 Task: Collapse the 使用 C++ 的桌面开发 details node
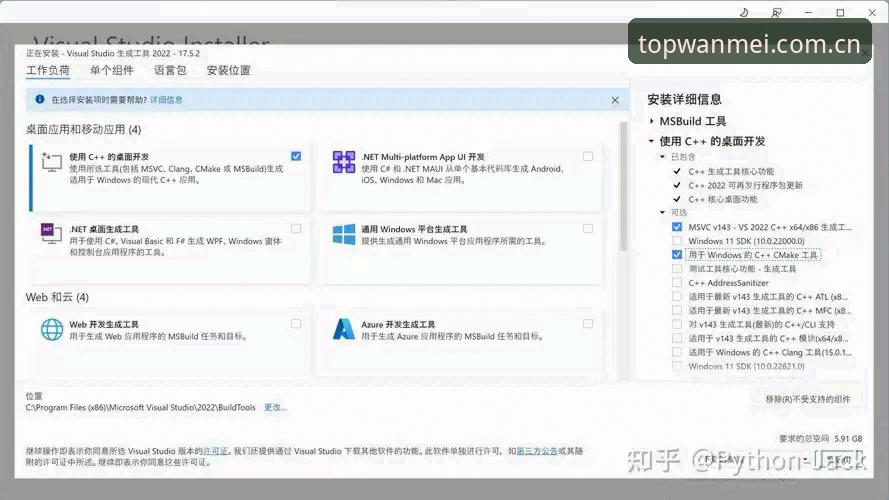click(651, 141)
